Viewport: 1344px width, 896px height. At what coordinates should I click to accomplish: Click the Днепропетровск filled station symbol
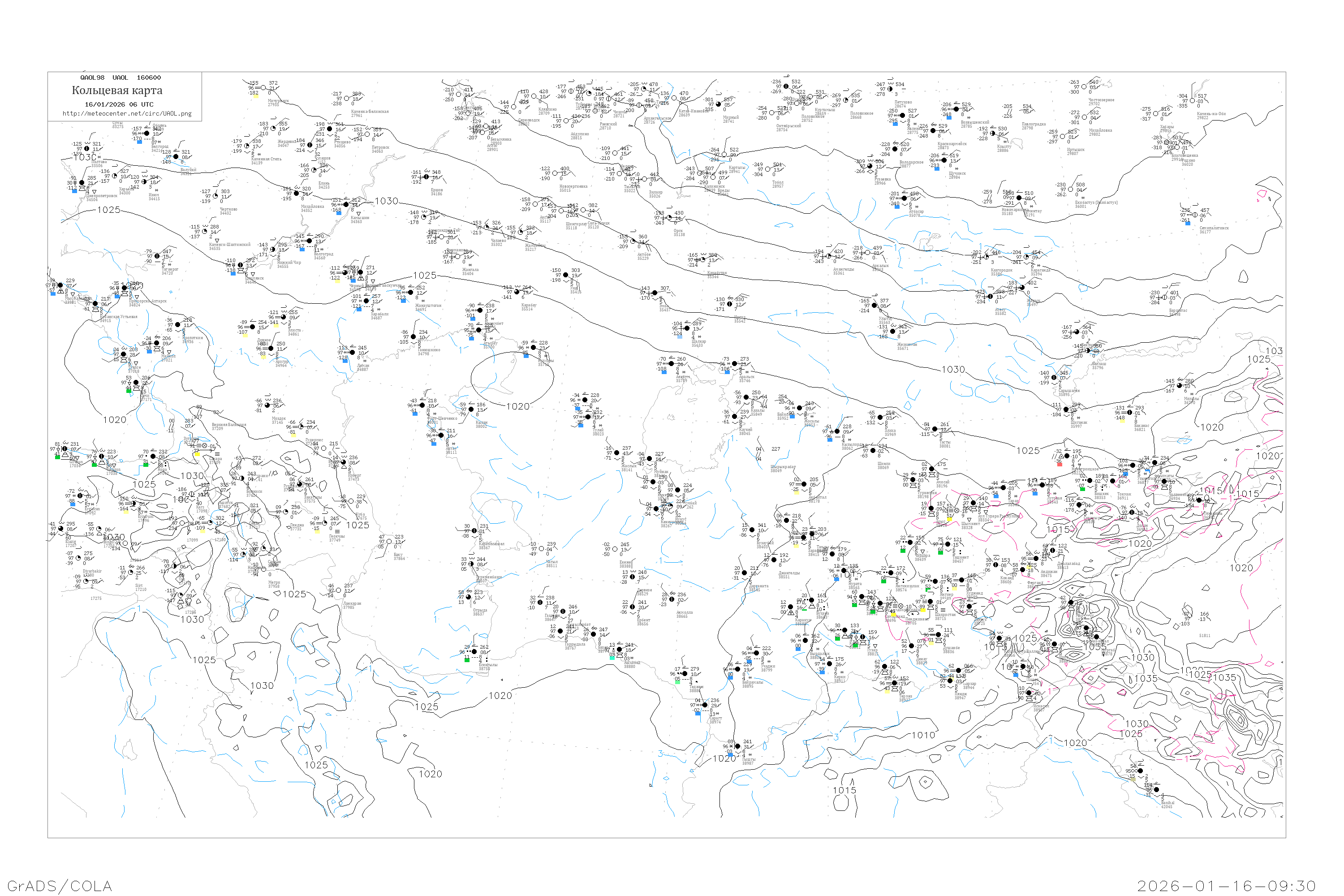coord(82,183)
